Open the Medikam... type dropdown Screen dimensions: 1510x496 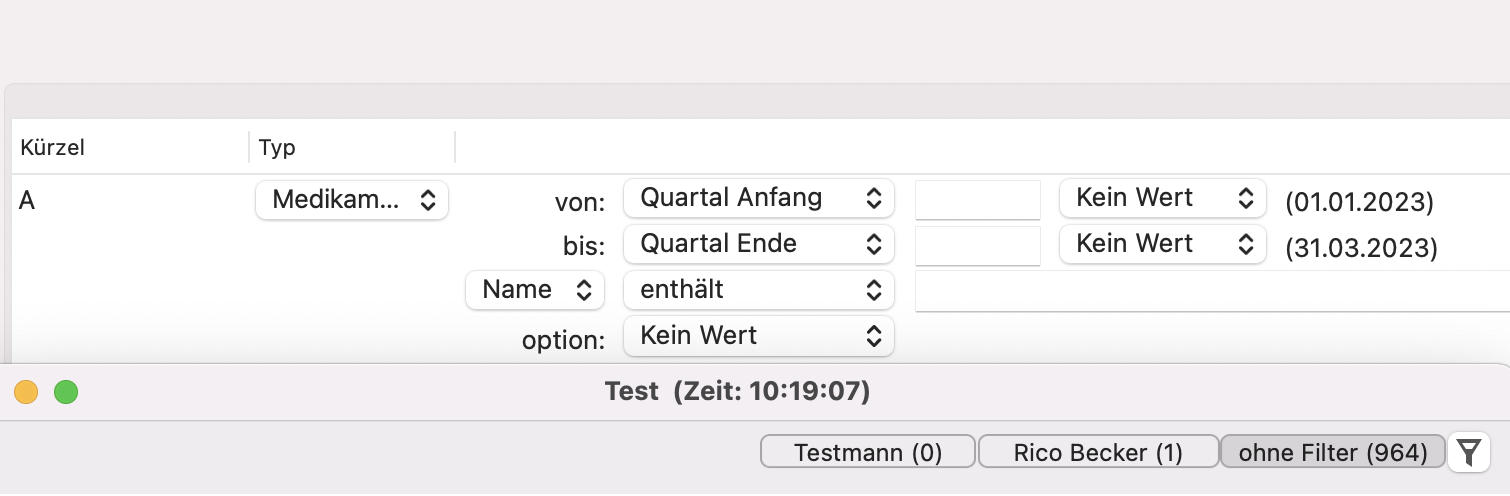coord(352,200)
